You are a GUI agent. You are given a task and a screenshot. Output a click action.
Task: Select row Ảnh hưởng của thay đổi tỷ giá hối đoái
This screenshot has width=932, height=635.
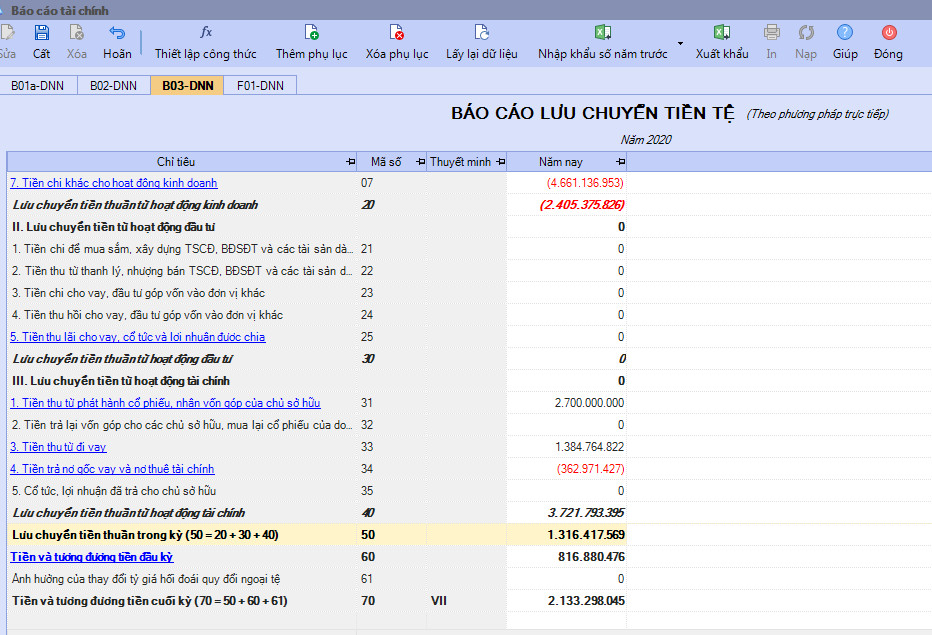[317, 579]
